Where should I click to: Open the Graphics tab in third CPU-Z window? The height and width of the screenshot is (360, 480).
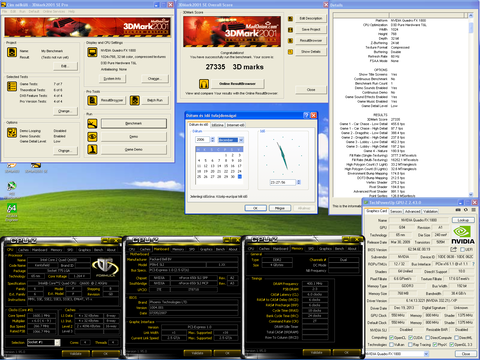pos(325,249)
